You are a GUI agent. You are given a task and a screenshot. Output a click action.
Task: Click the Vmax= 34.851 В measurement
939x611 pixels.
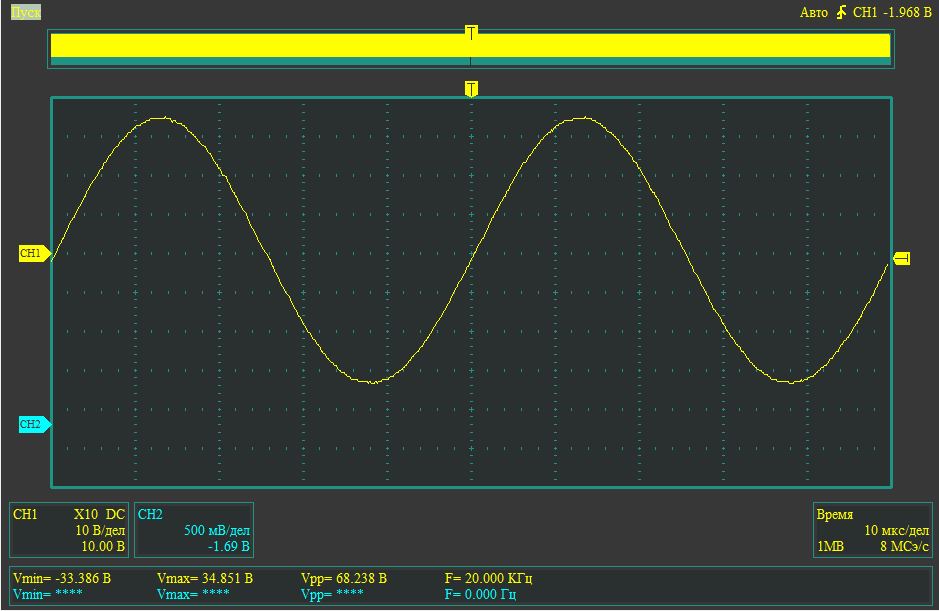(x=205, y=579)
